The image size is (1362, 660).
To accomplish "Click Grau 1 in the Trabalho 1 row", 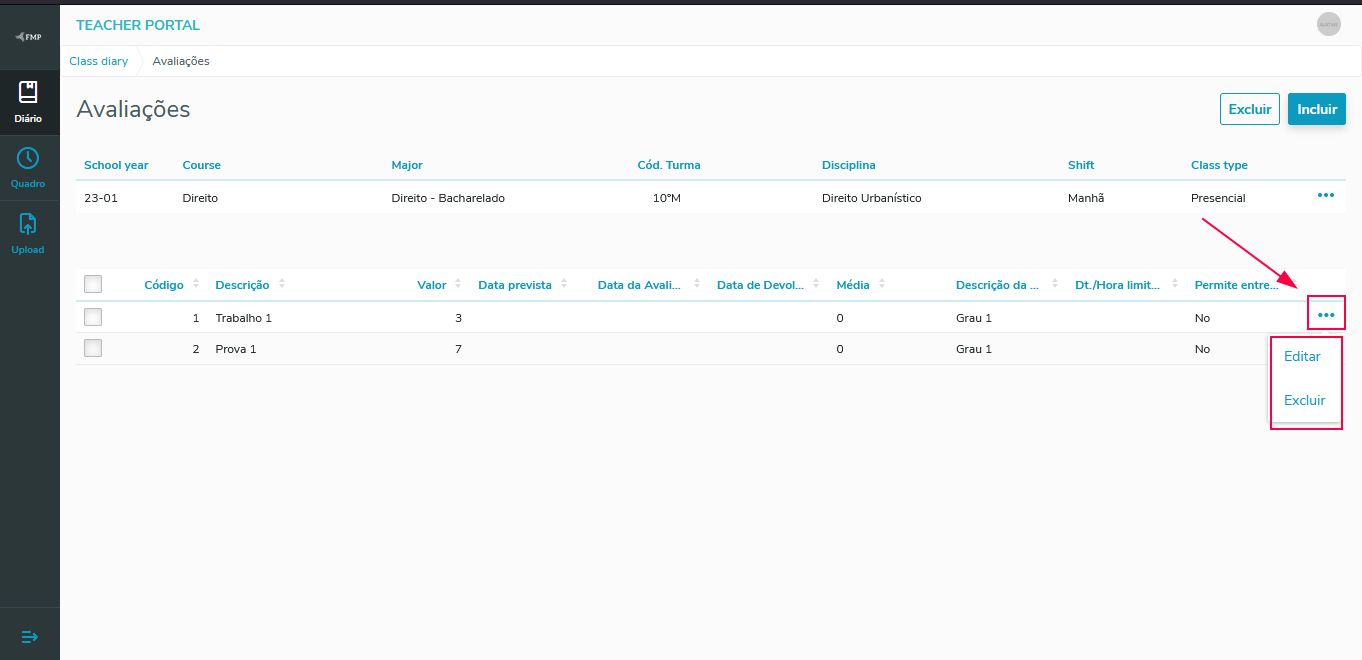I will [x=974, y=318].
